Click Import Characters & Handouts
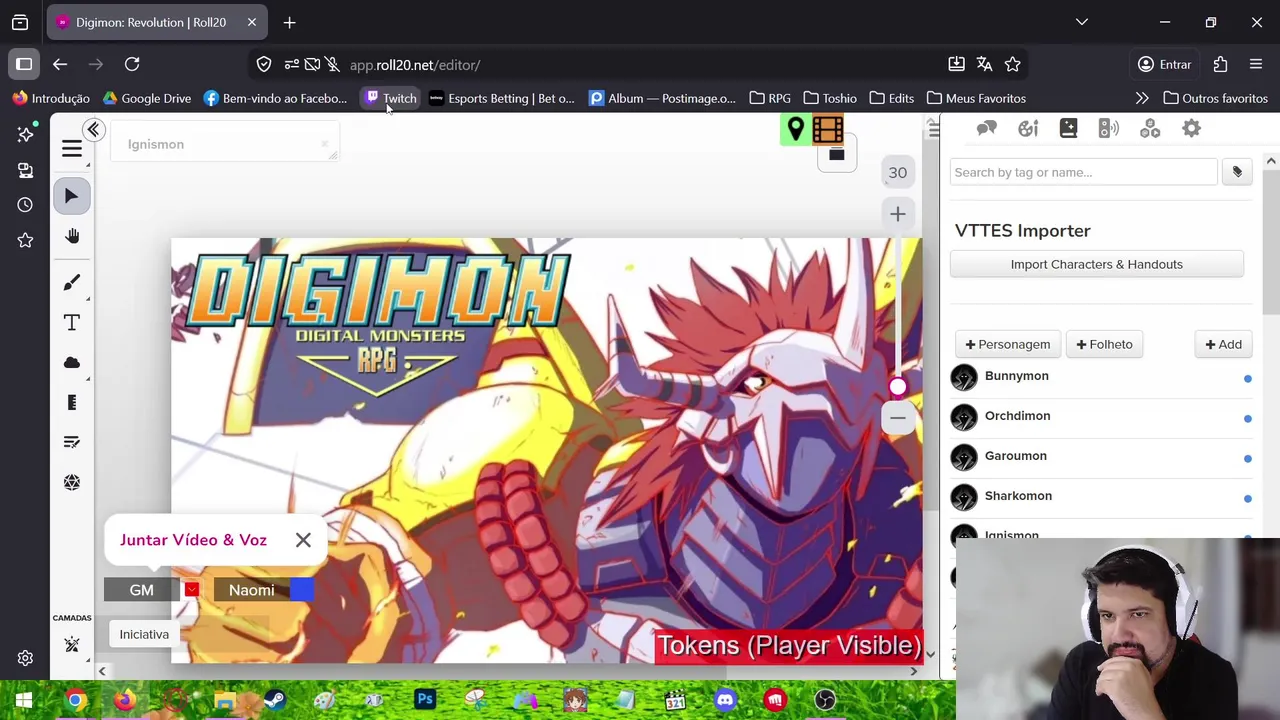This screenshot has width=1280, height=720. 1096,264
